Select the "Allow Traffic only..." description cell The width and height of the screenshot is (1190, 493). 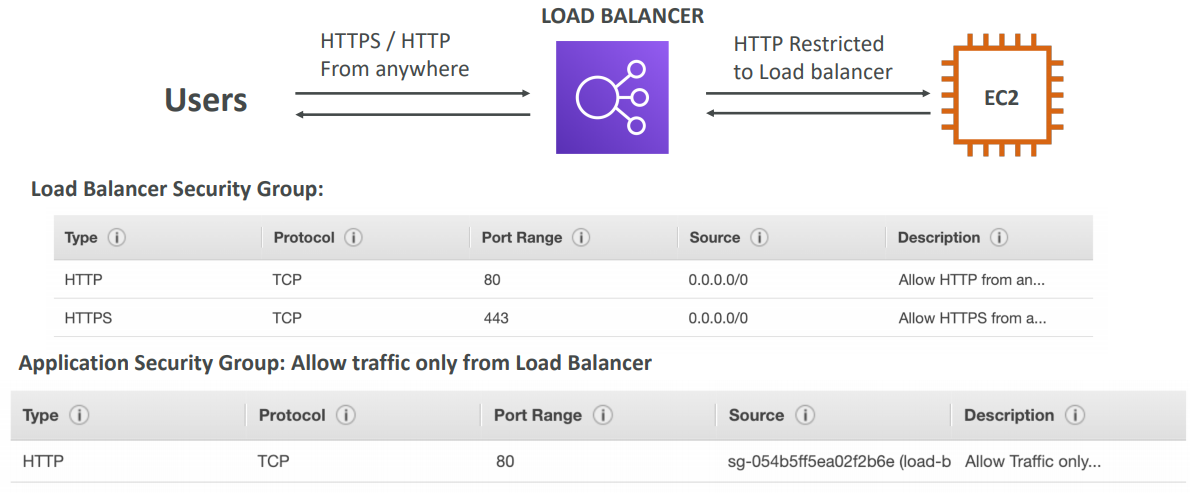click(1032, 462)
